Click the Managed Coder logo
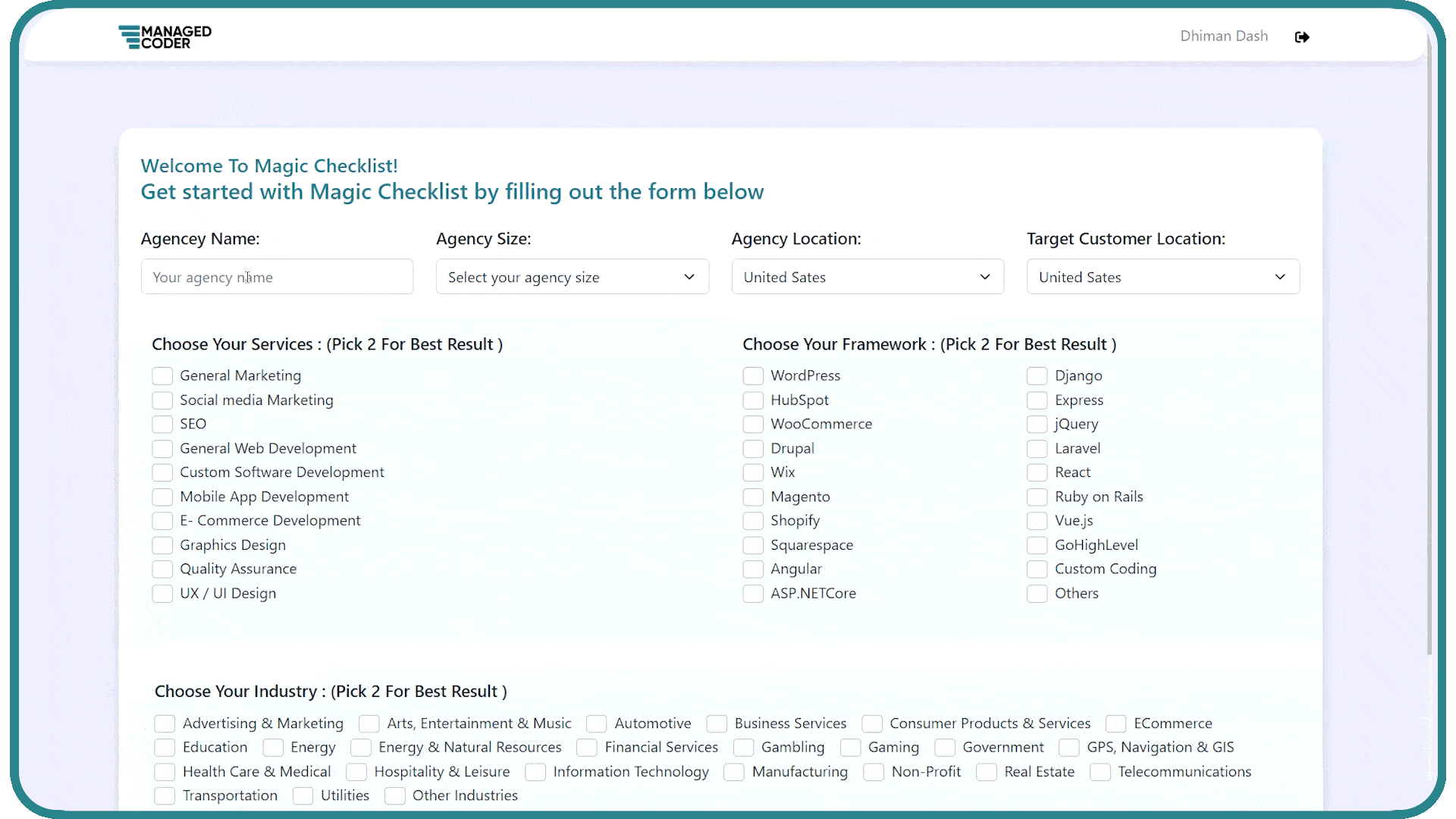Screen dimensions: 1456x819 165,36
